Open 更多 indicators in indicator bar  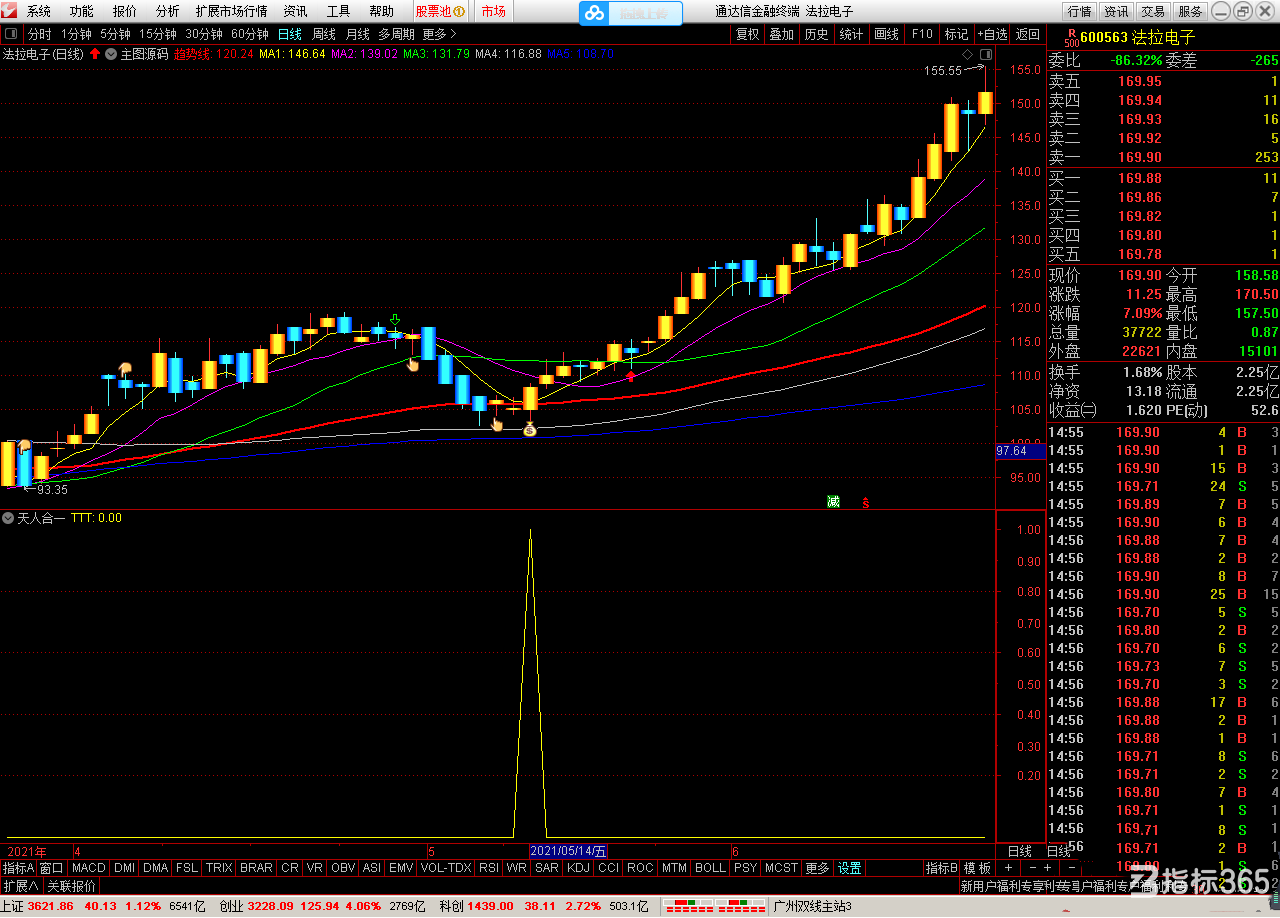click(x=817, y=868)
